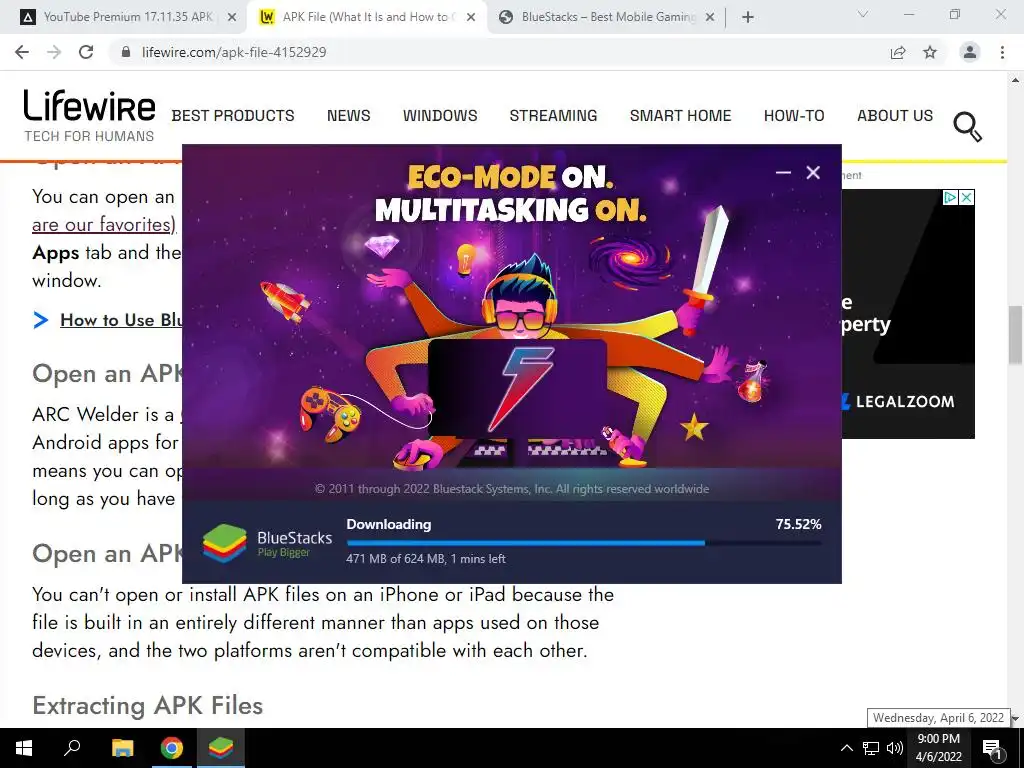
Task: Close the BlueStacks installer window
Action: tap(813, 172)
